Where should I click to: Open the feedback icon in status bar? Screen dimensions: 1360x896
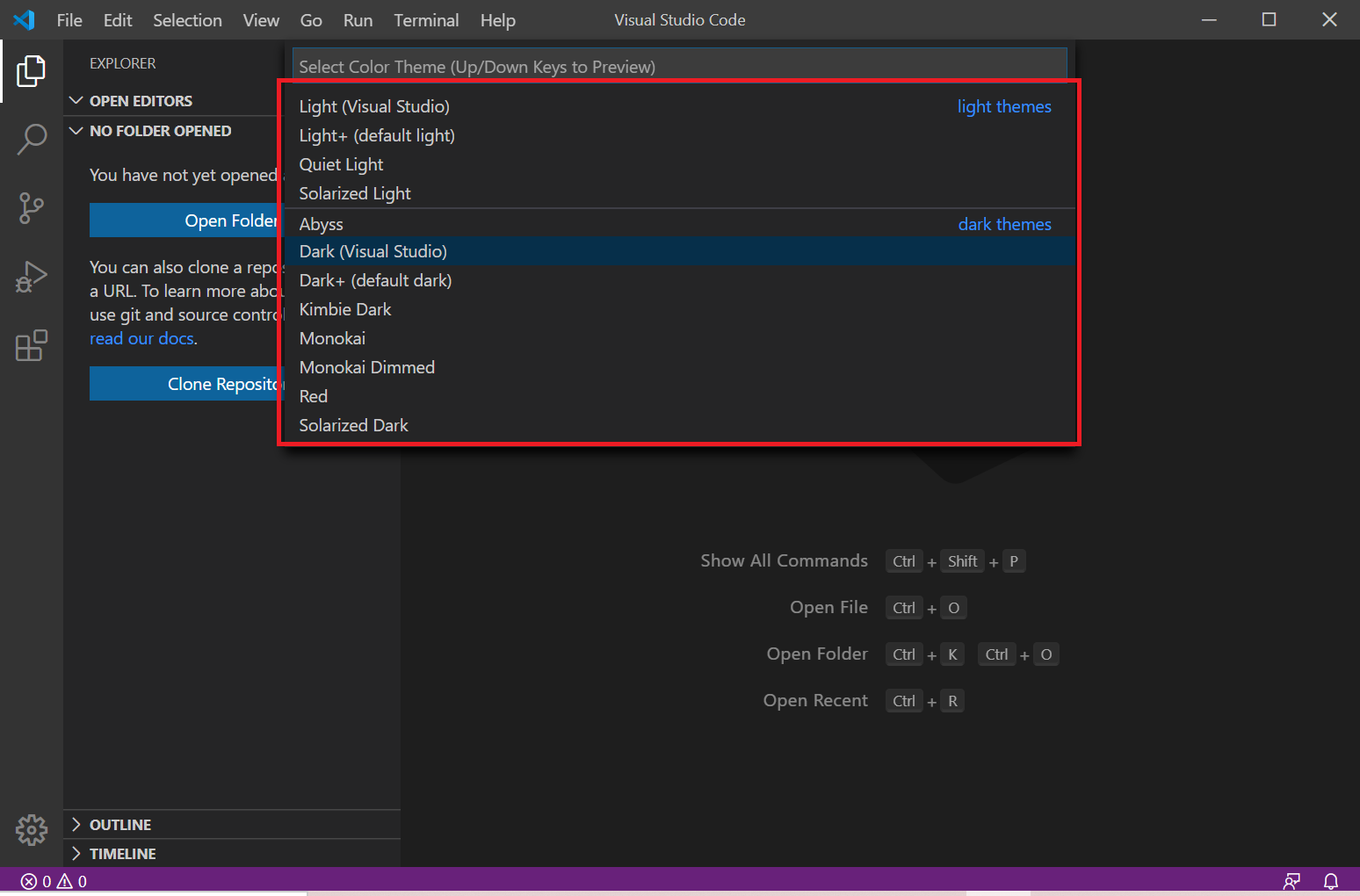pos(1291,881)
